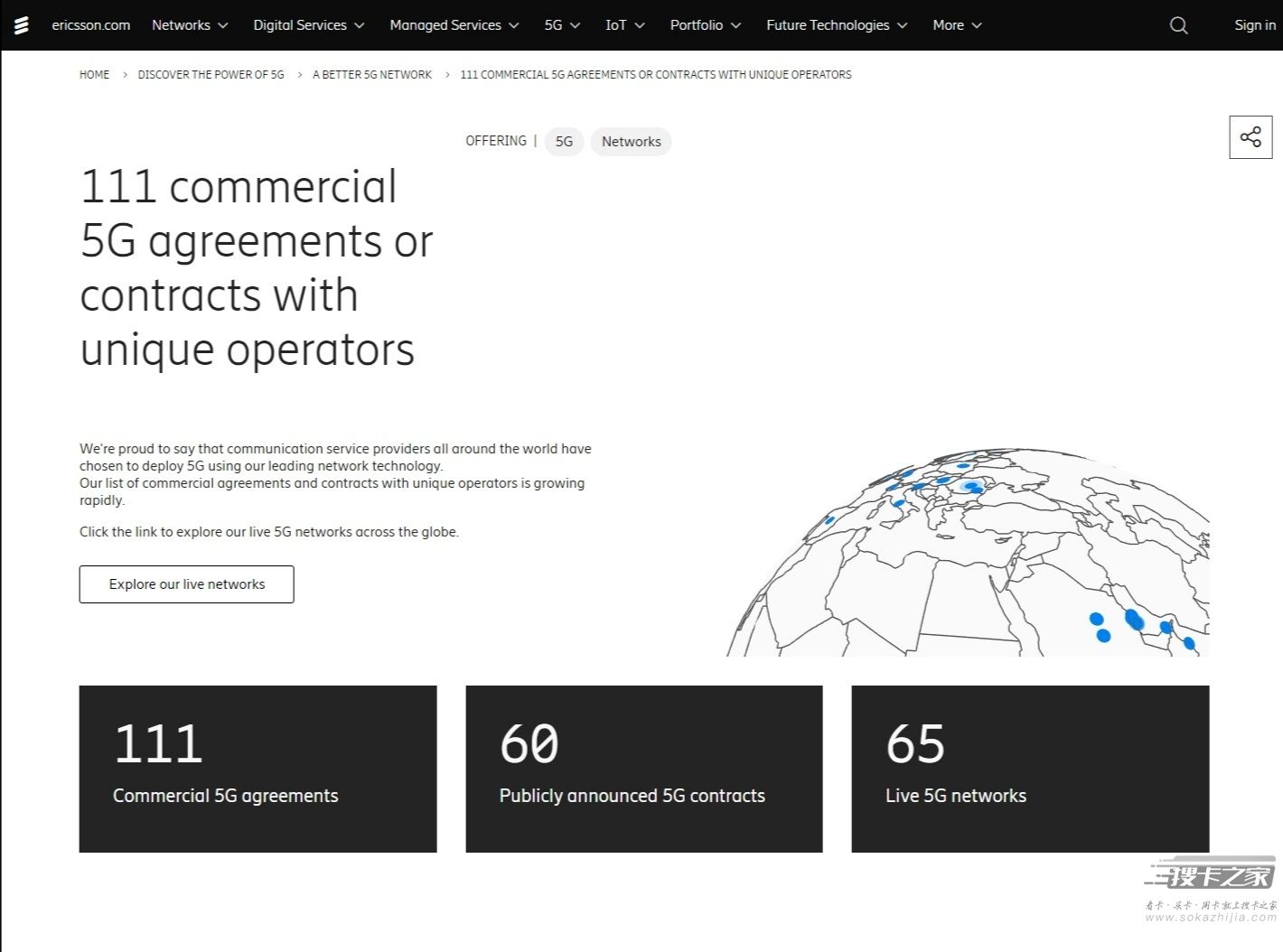
Task: Open the search magnifier icon
Action: coord(1178,25)
